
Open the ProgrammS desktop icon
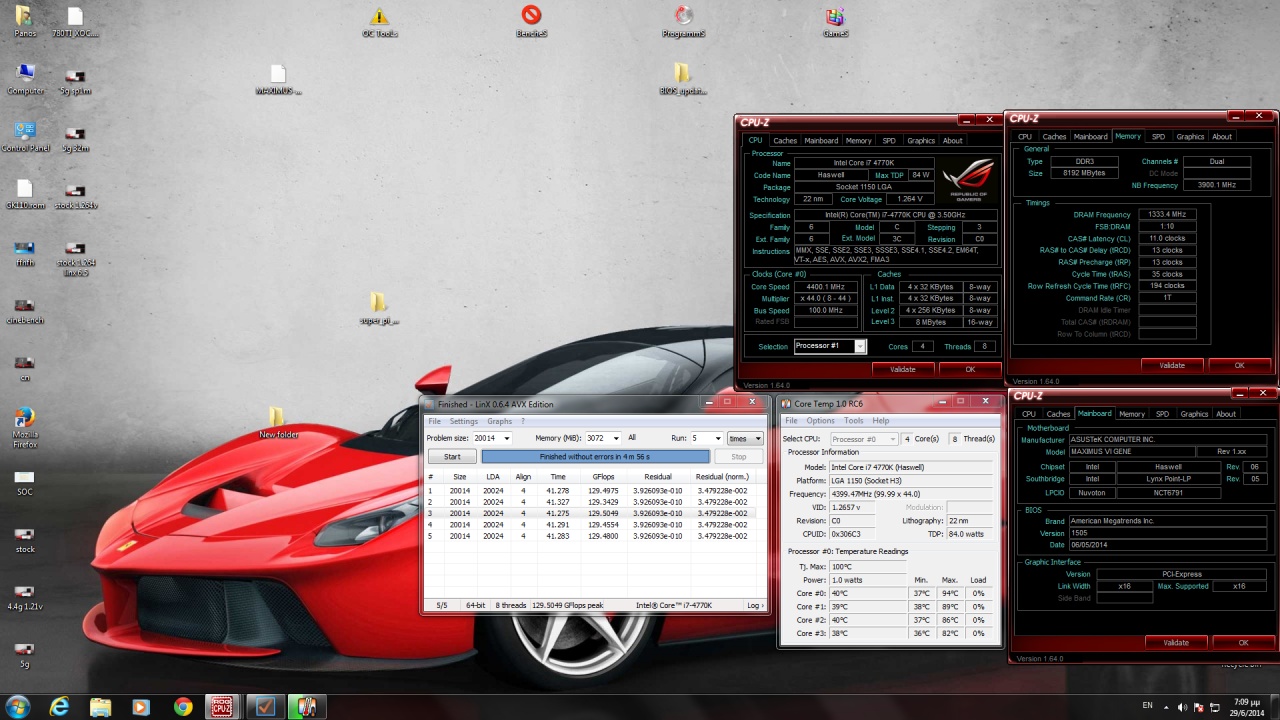[684, 21]
